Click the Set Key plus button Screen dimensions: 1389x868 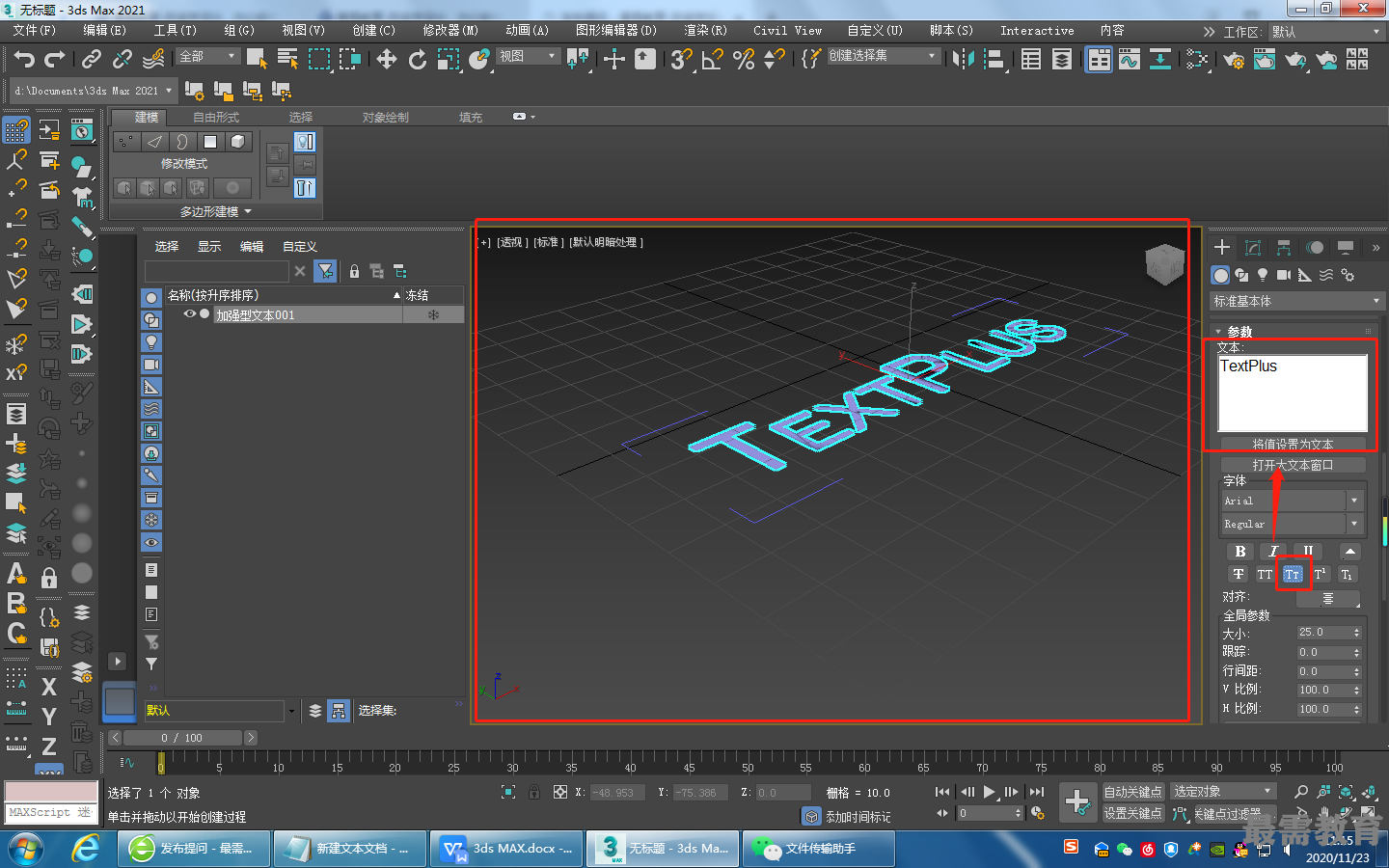point(1076,800)
